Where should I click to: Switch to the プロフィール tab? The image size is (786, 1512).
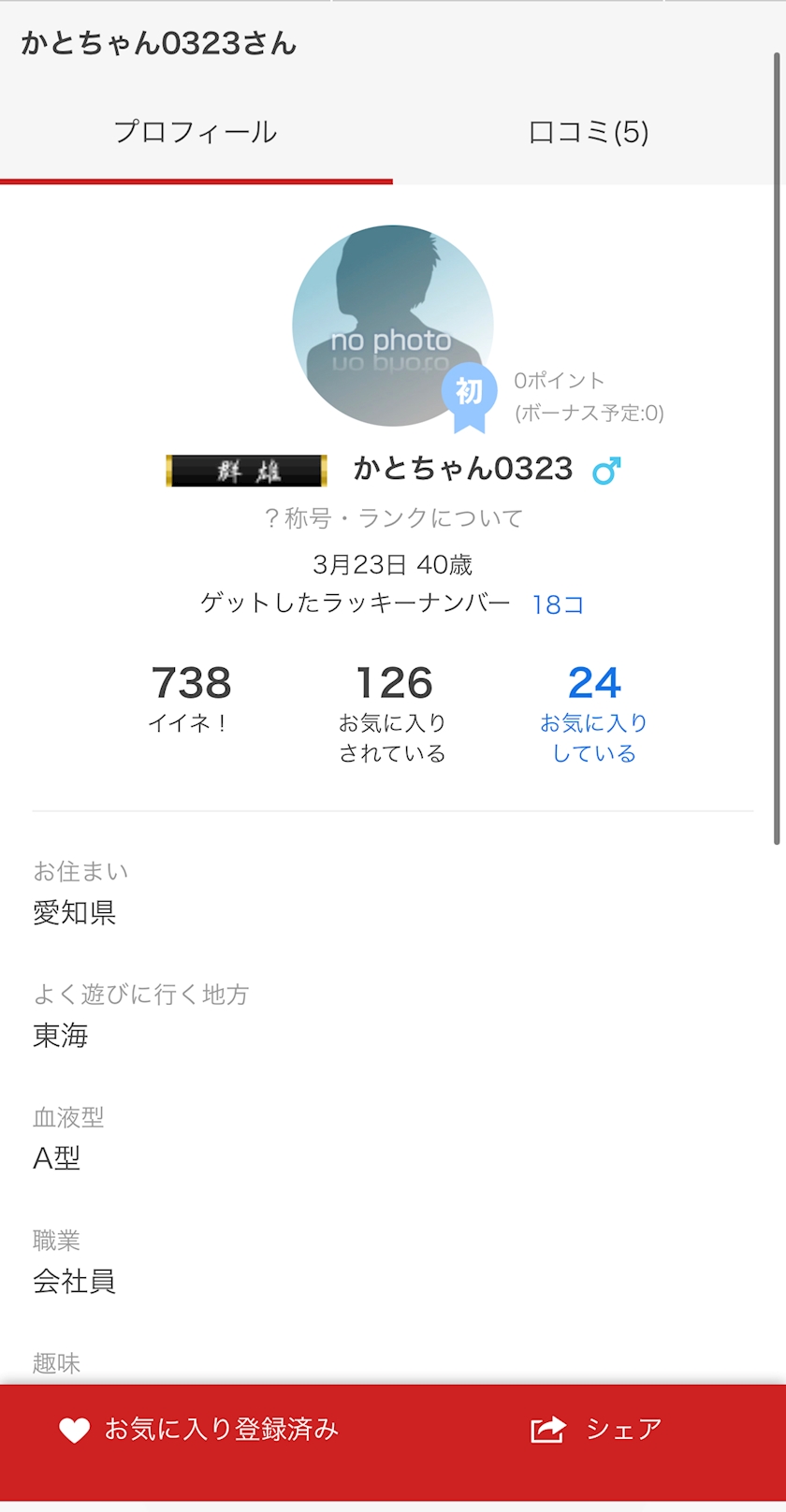pos(196,132)
